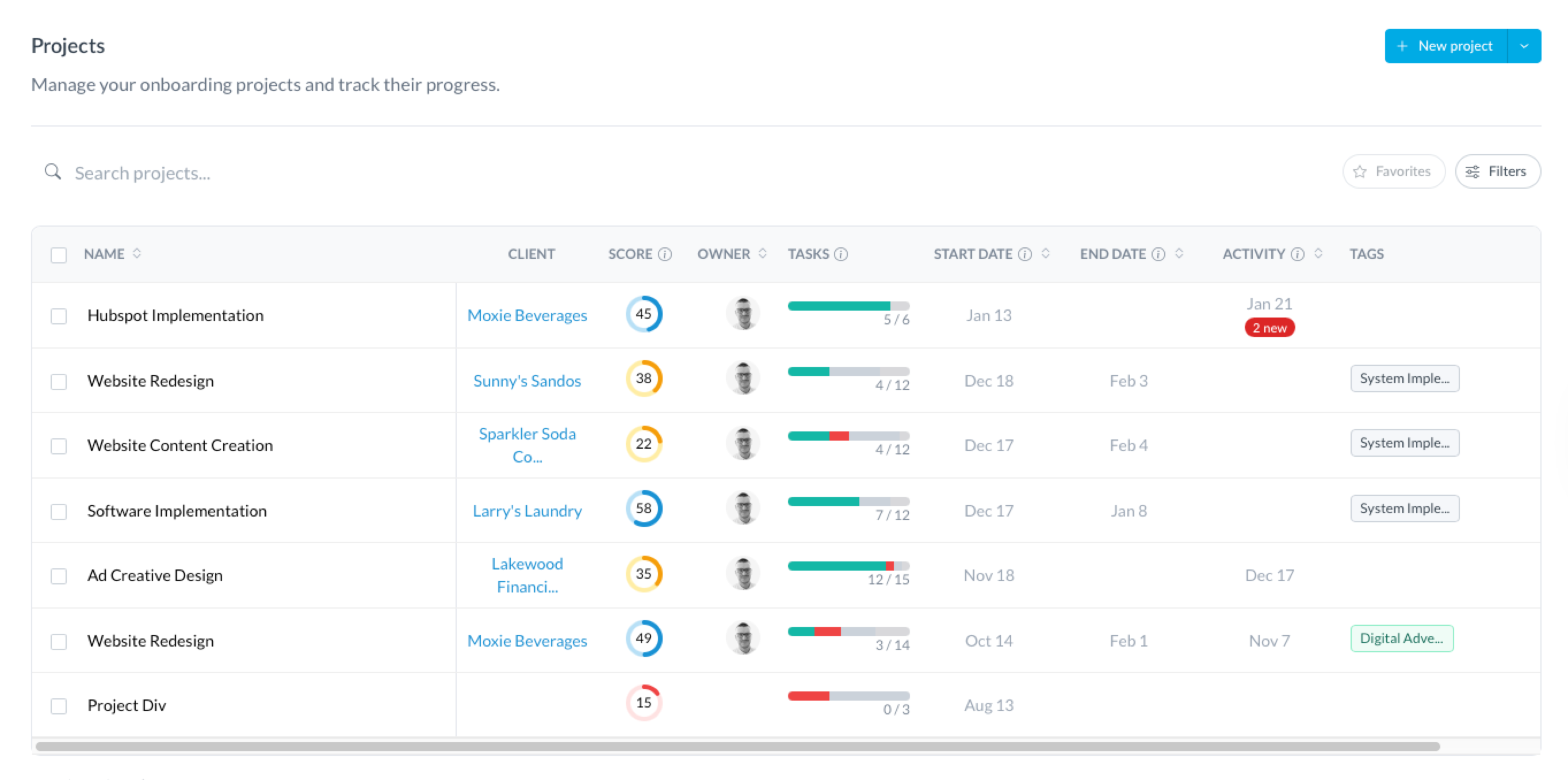Click the End Date info icon

click(1158, 254)
